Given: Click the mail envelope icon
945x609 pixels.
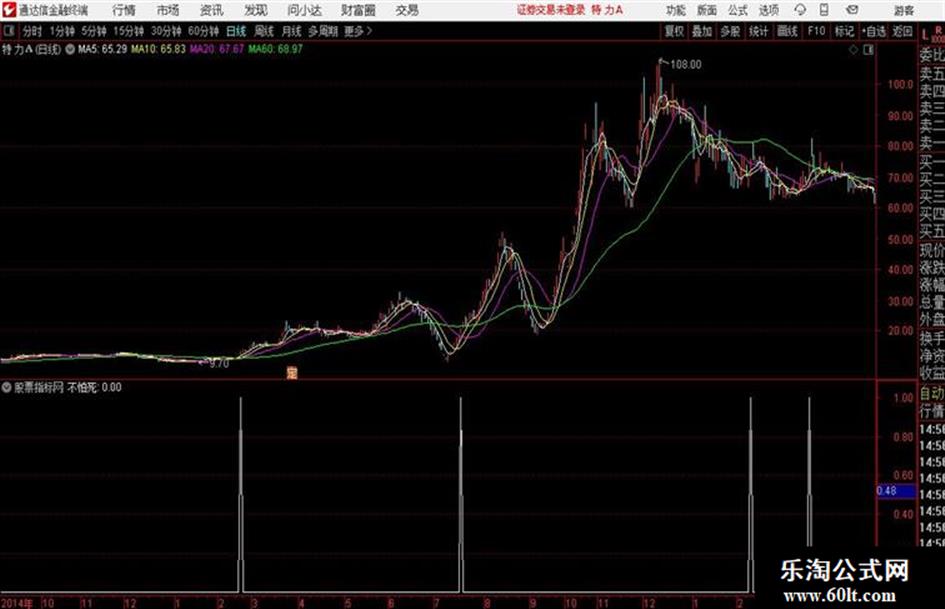Looking at the screenshot, I should (852, 10).
